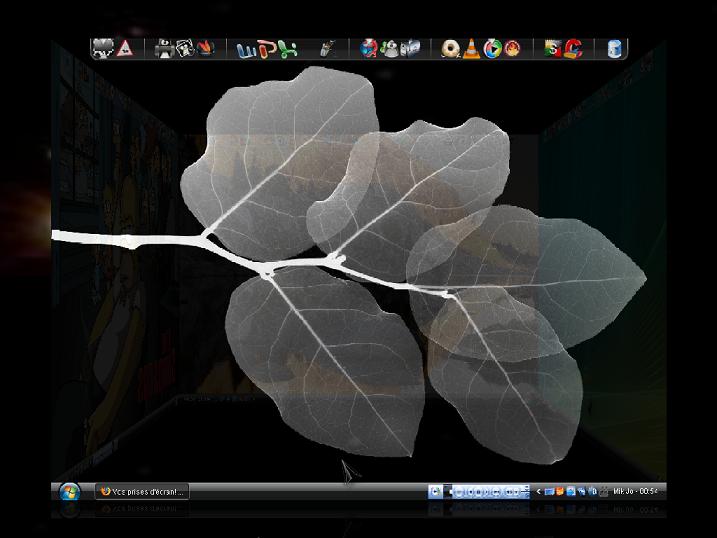
Task: Click the red warning triangle dock icon
Action: pos(124,48)
